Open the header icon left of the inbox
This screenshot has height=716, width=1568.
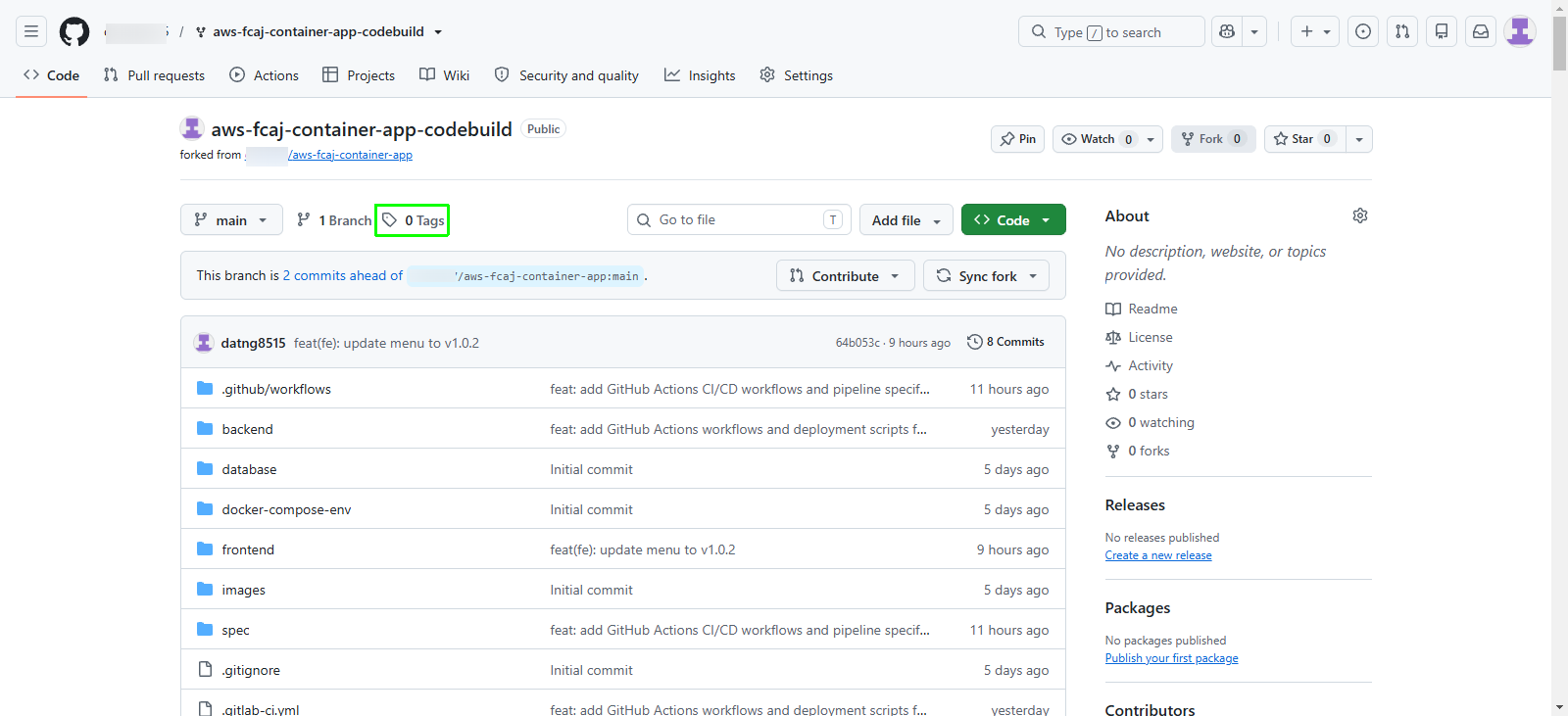[x=1442, y=31]
